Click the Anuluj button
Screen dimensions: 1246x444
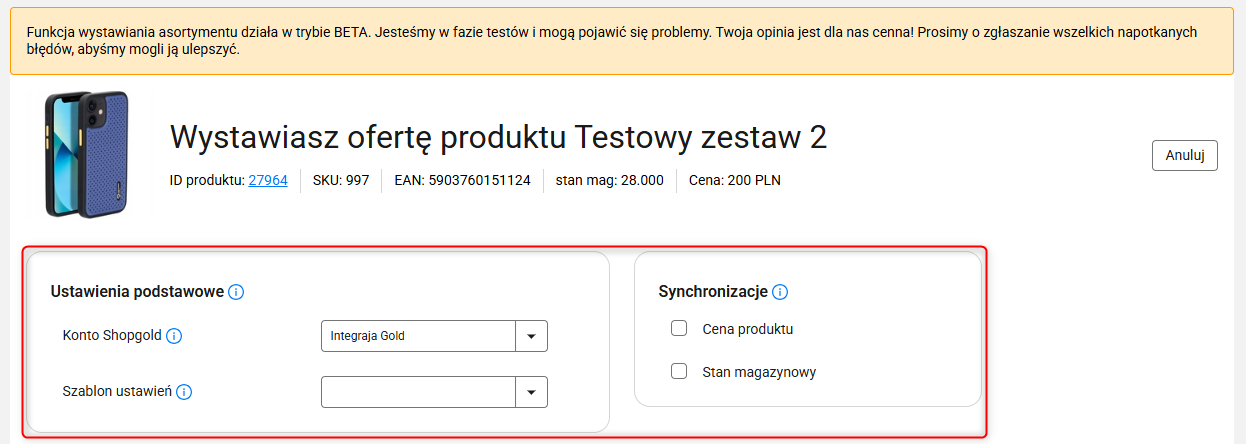click(x=1185, y=156)
